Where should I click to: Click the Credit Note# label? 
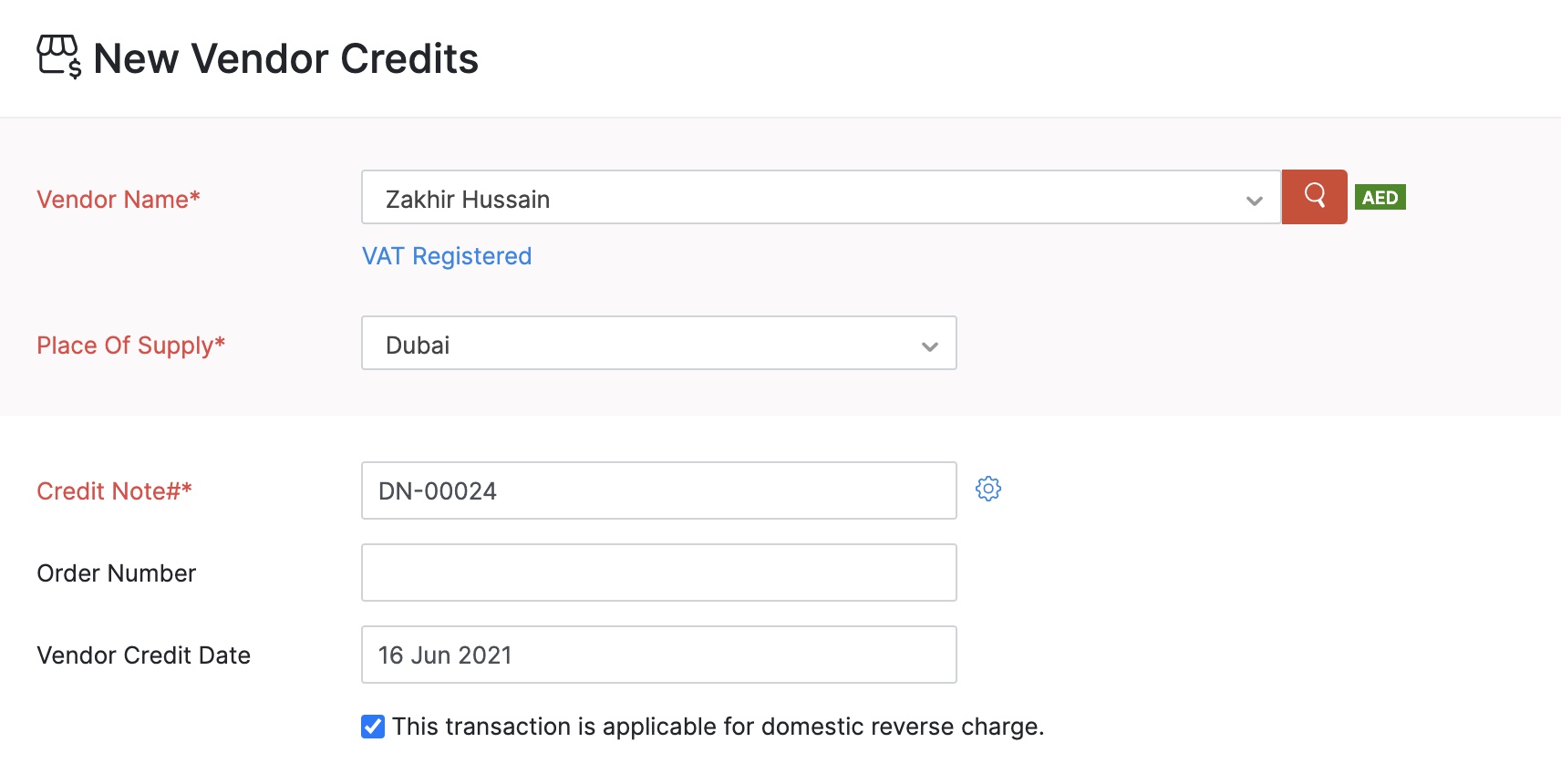click(x=114, y=490)
